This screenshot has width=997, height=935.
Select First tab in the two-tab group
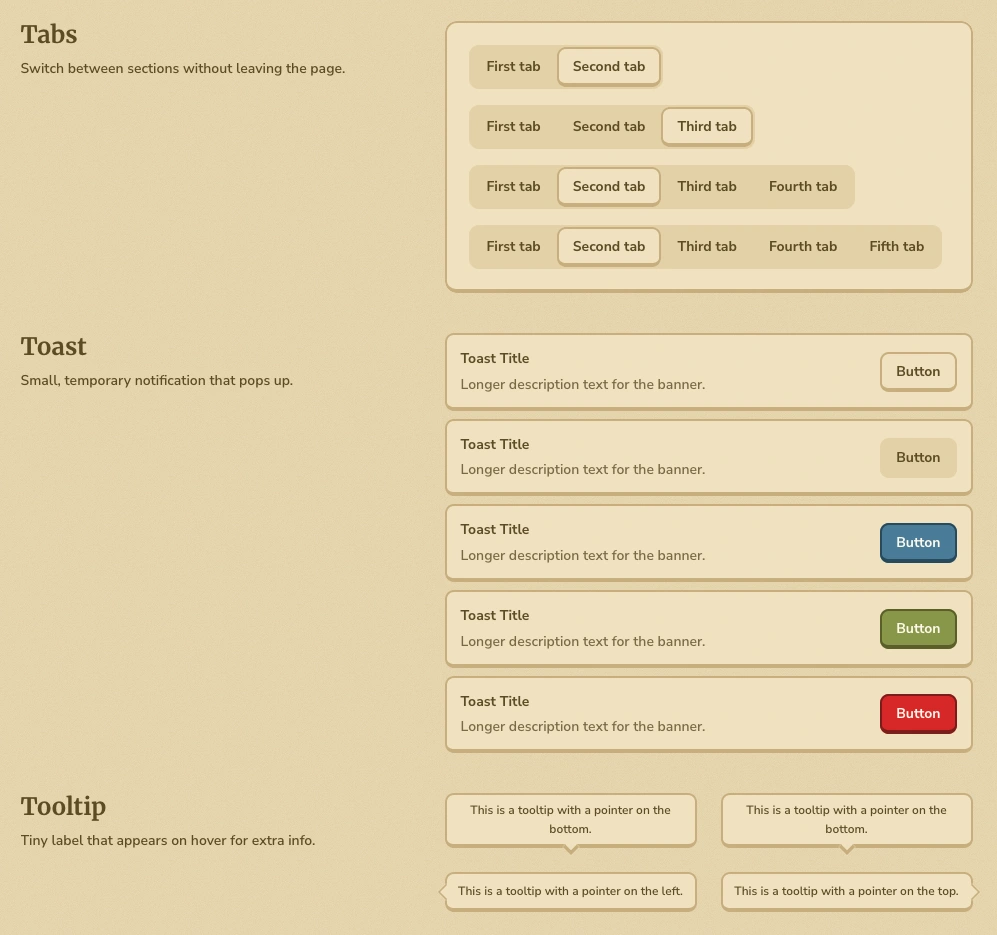pyautogui.click(x=513, y=67)
